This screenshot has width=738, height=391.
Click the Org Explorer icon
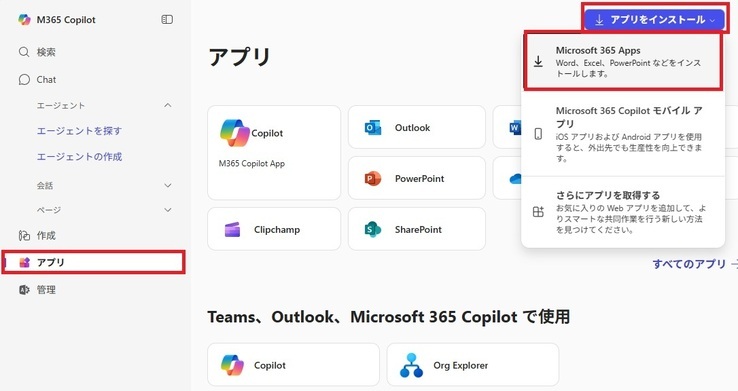point(411,365)
